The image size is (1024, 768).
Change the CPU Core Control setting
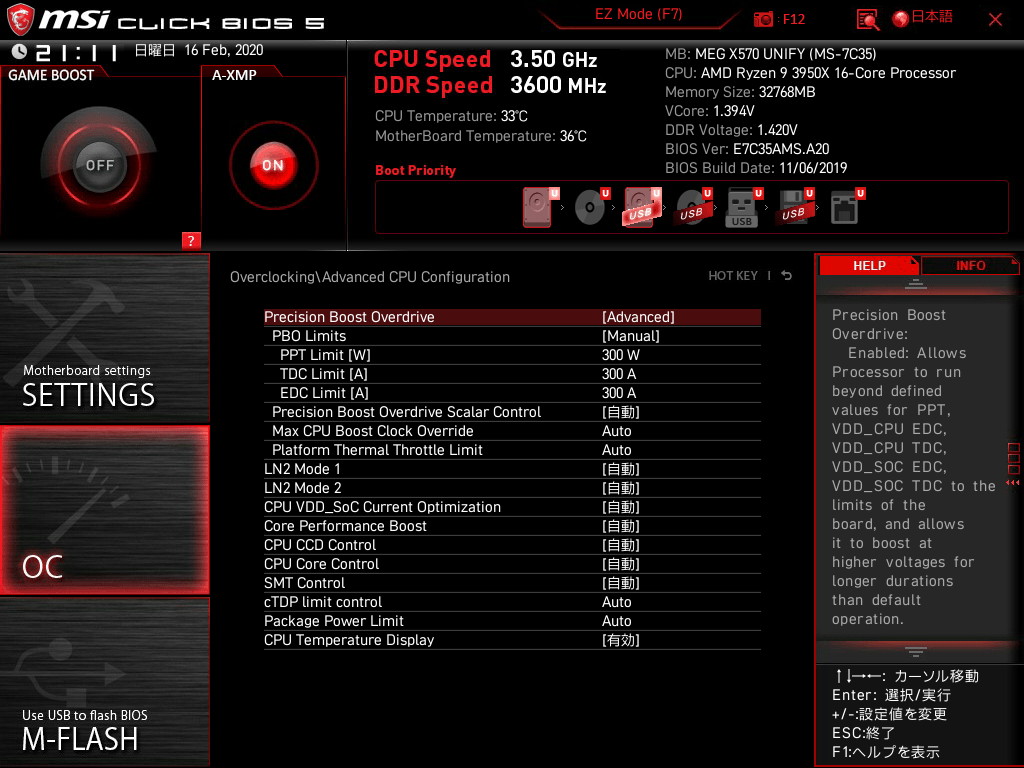click(x=512, y=564)
